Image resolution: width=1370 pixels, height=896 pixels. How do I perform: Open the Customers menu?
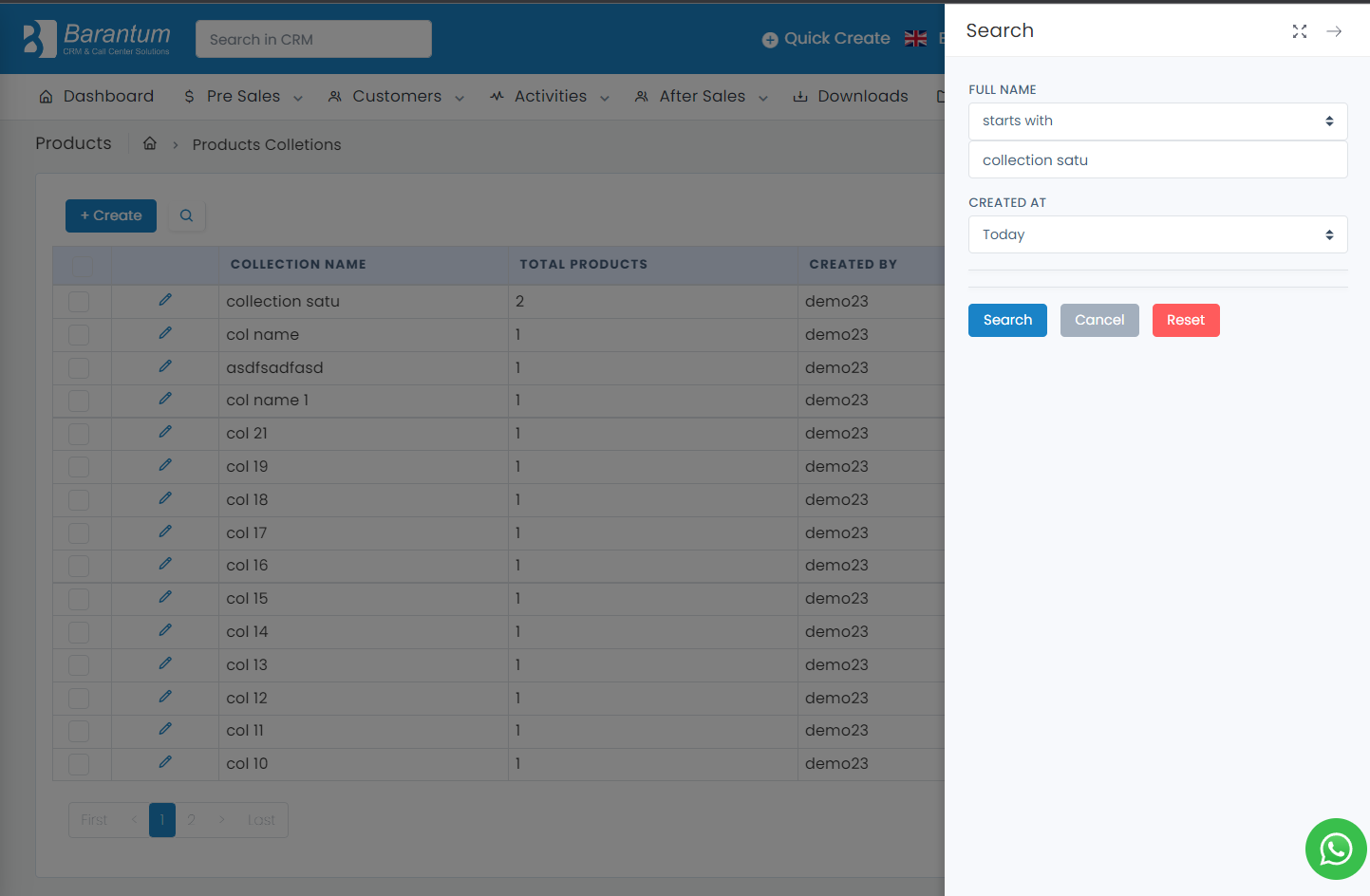pos(396,97)
